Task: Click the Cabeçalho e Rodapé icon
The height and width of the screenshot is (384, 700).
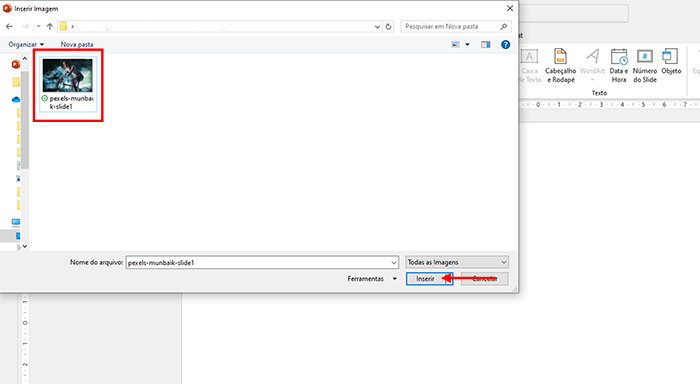Action: click(x=561, y=66)
